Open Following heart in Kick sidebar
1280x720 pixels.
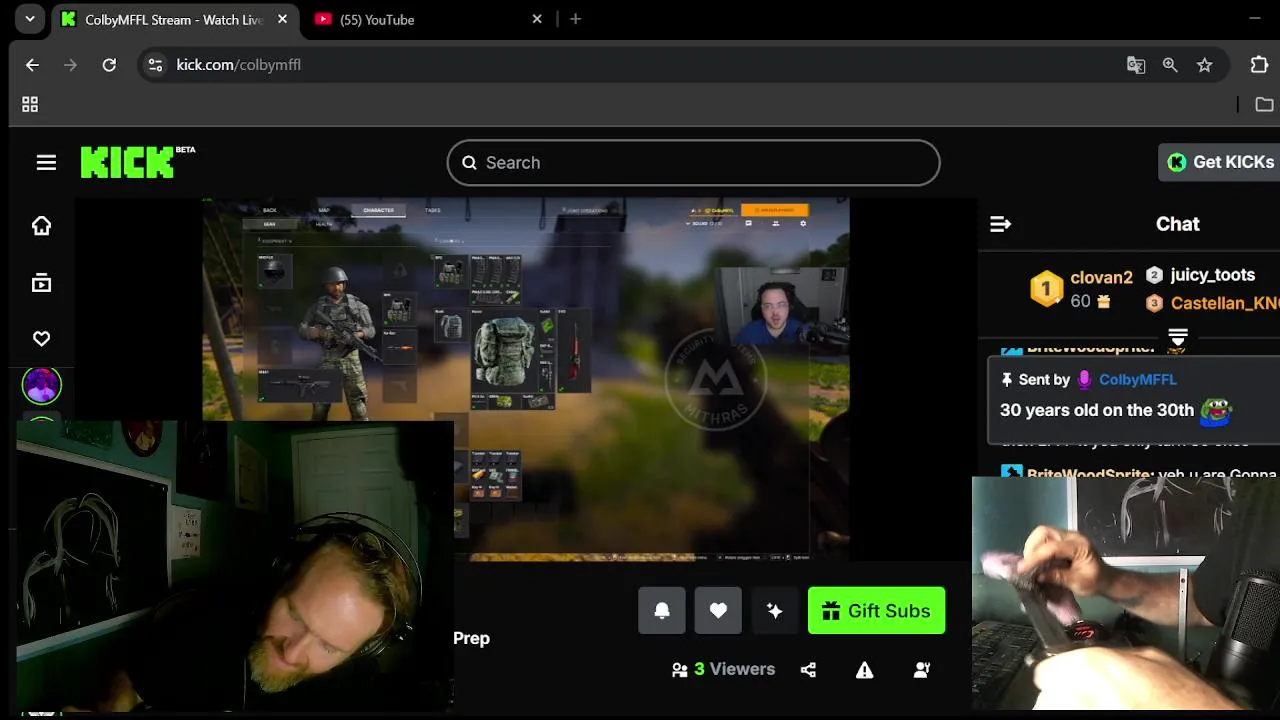tap(41, 339)
